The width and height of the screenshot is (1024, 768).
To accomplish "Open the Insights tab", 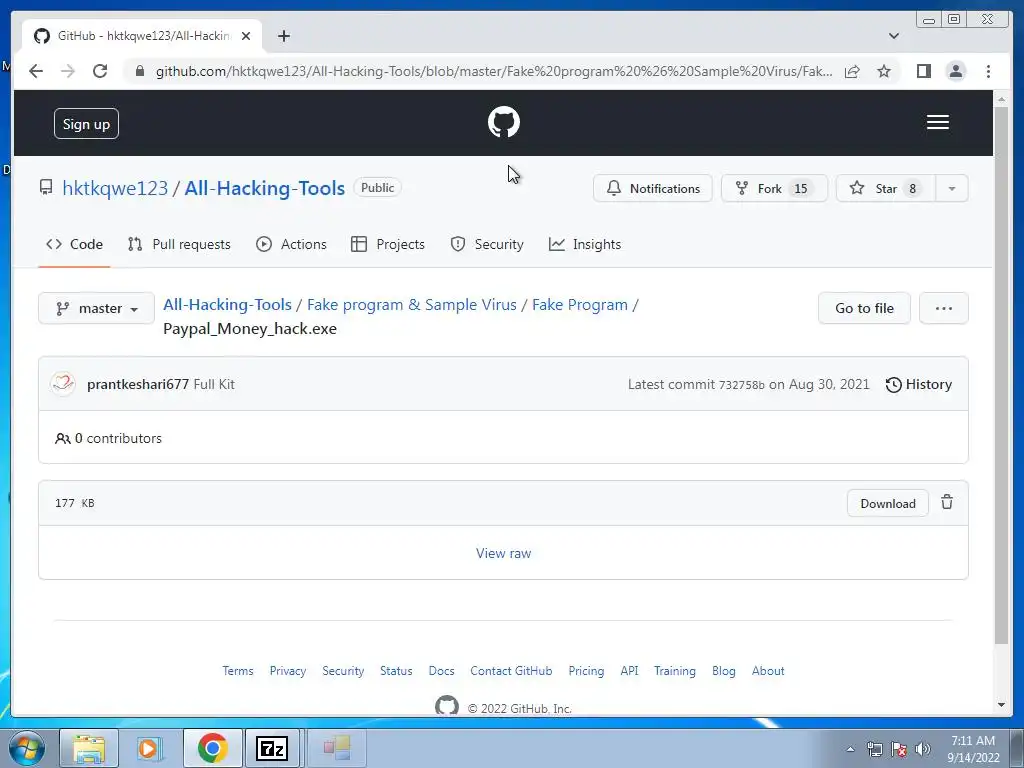I will (x=585, y=244).
